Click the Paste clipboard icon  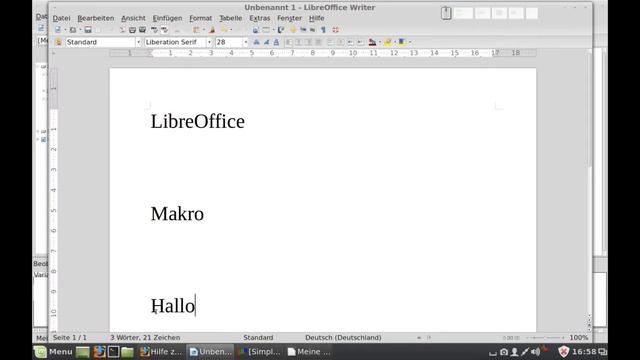[x=196, y=30]
